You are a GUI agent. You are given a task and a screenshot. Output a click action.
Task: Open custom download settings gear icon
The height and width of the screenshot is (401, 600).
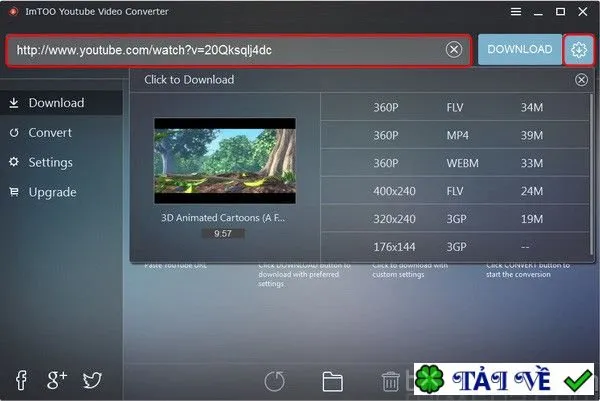(579, 49)
